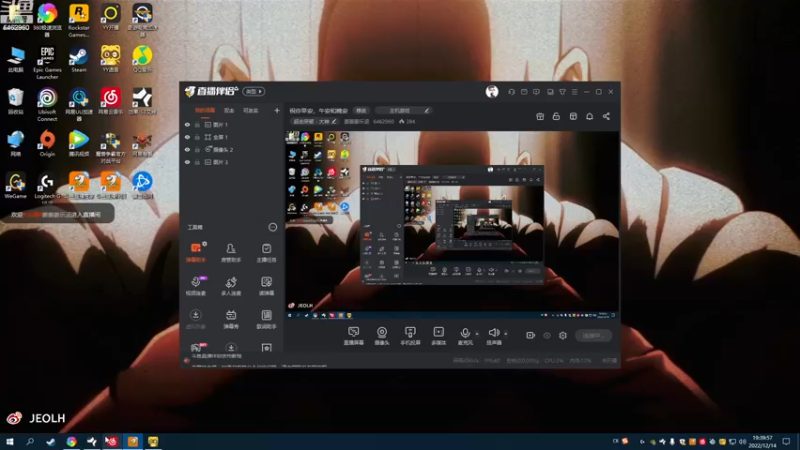The image size is (800, 450).
Task: Toggle visibility of 全屏 1 source
Action: 187,137
